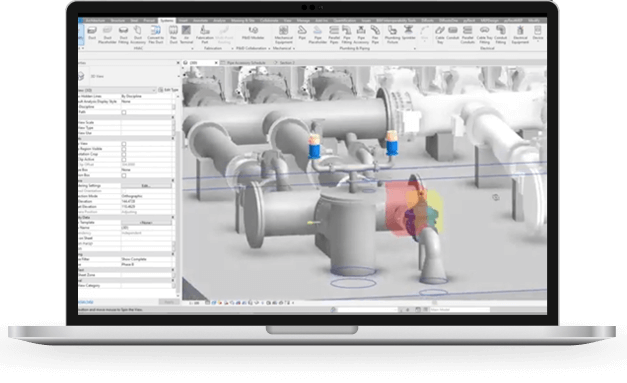Toggle the Crop Region Visible checkbox
Viewport: 627px width, 383px height.
coord(124,149)
